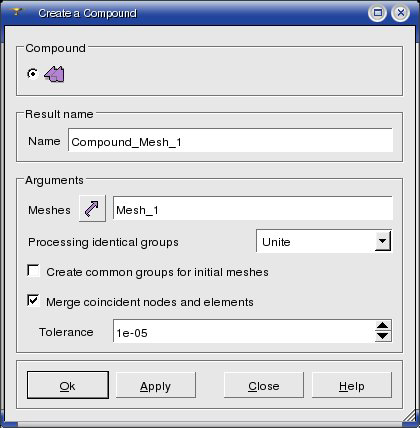Select the Compound radio button
420x428 pixels.
click(32, 74)
